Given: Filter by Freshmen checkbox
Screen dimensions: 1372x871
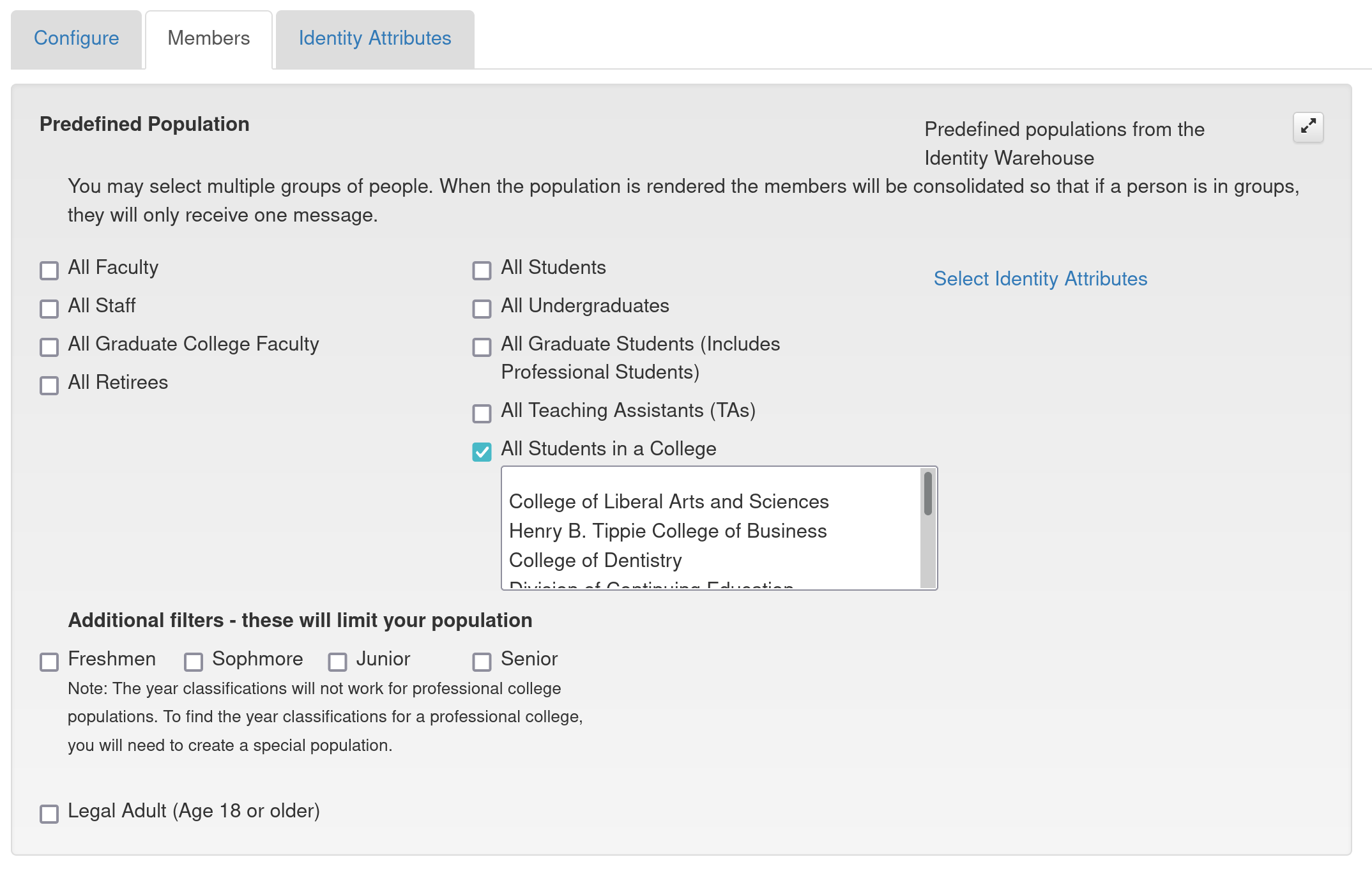Looking at the screenshot, I should (49, 662).
